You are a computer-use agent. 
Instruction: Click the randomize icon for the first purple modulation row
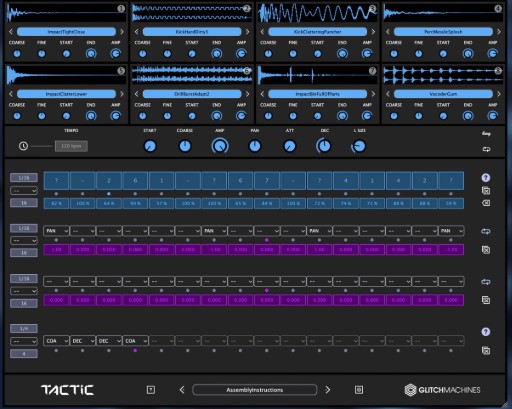[486, 250]
